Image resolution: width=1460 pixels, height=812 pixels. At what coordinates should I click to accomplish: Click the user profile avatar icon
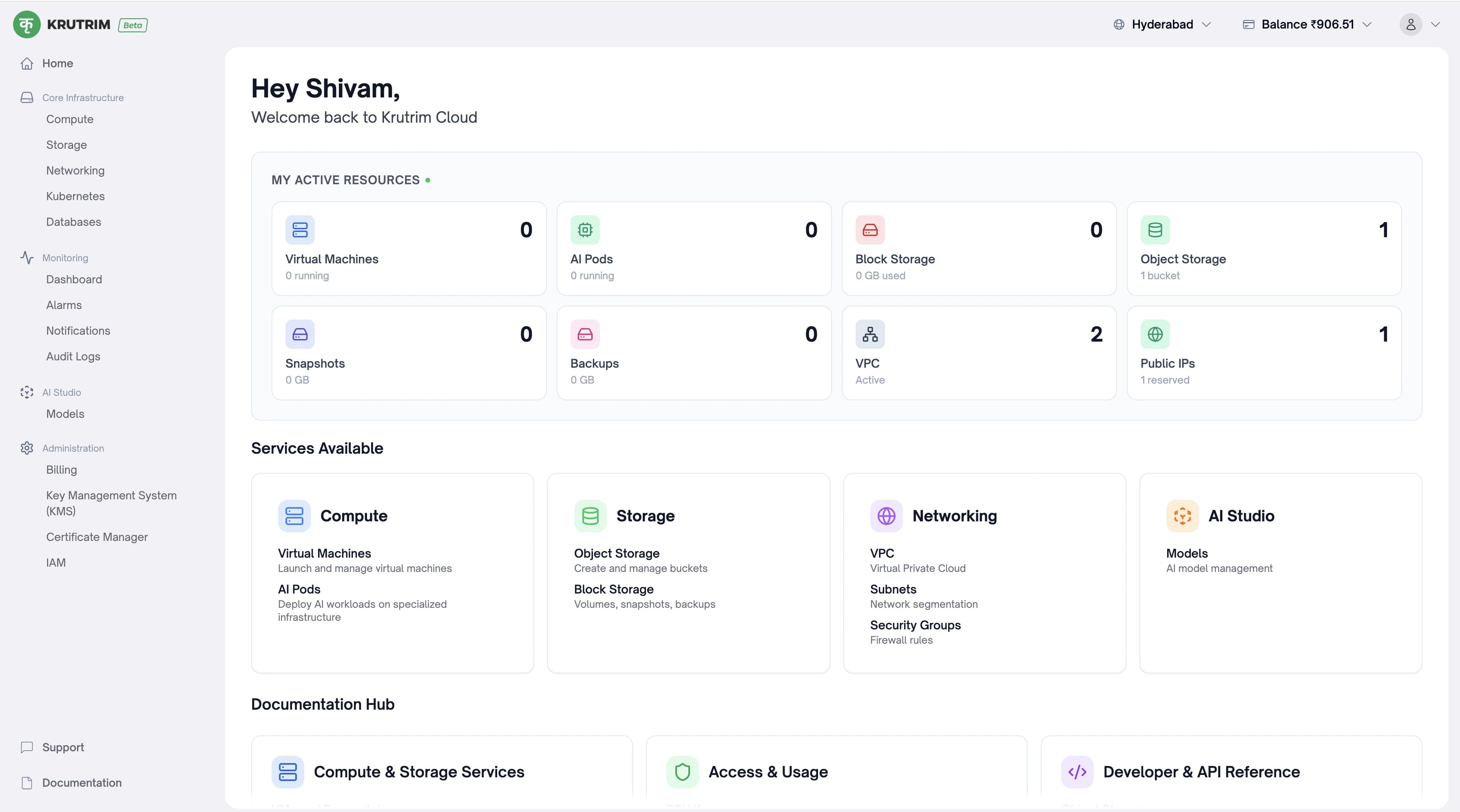point(1411,24)
